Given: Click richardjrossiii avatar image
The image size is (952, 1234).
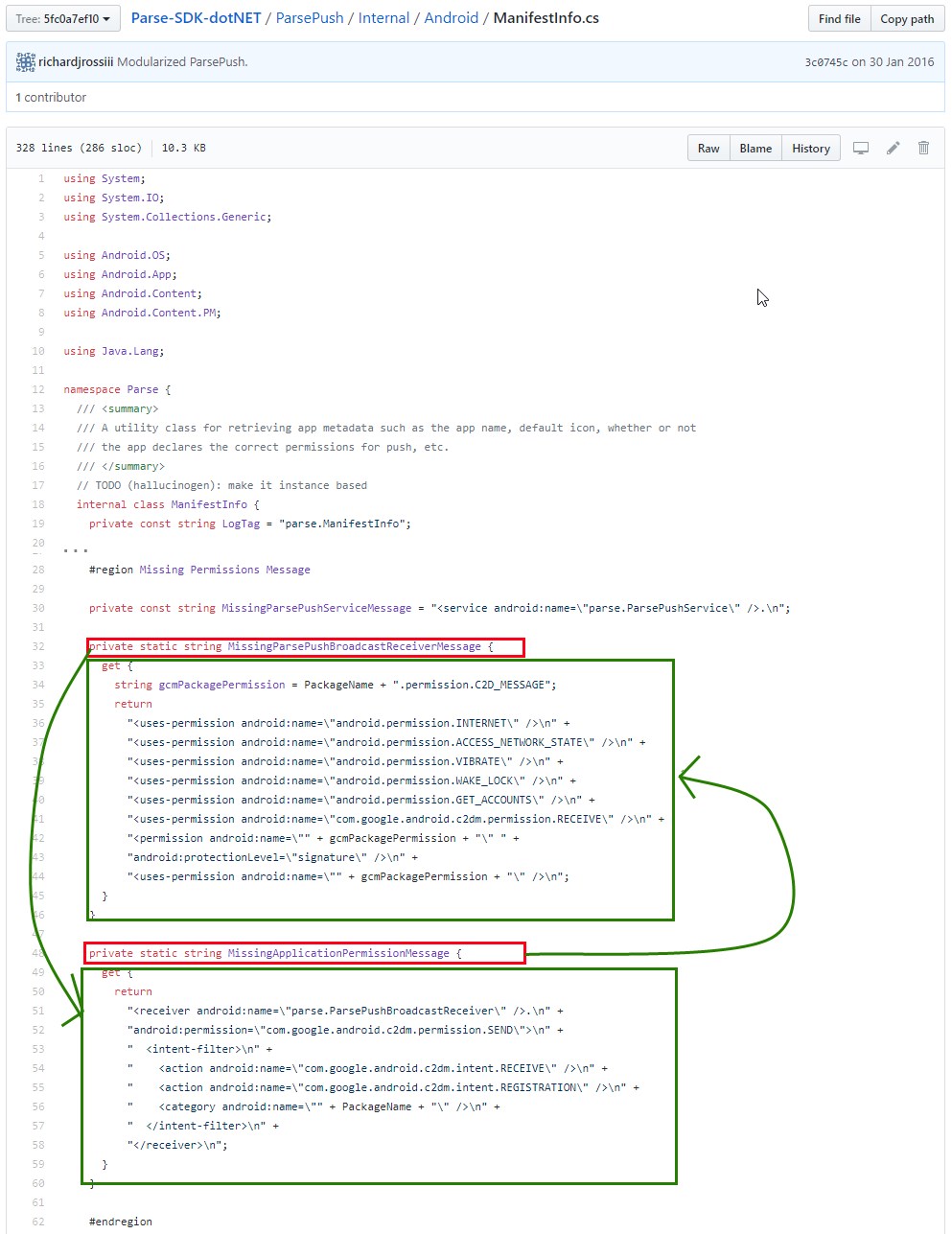Looking at the screenshot, I should (26, 62).
